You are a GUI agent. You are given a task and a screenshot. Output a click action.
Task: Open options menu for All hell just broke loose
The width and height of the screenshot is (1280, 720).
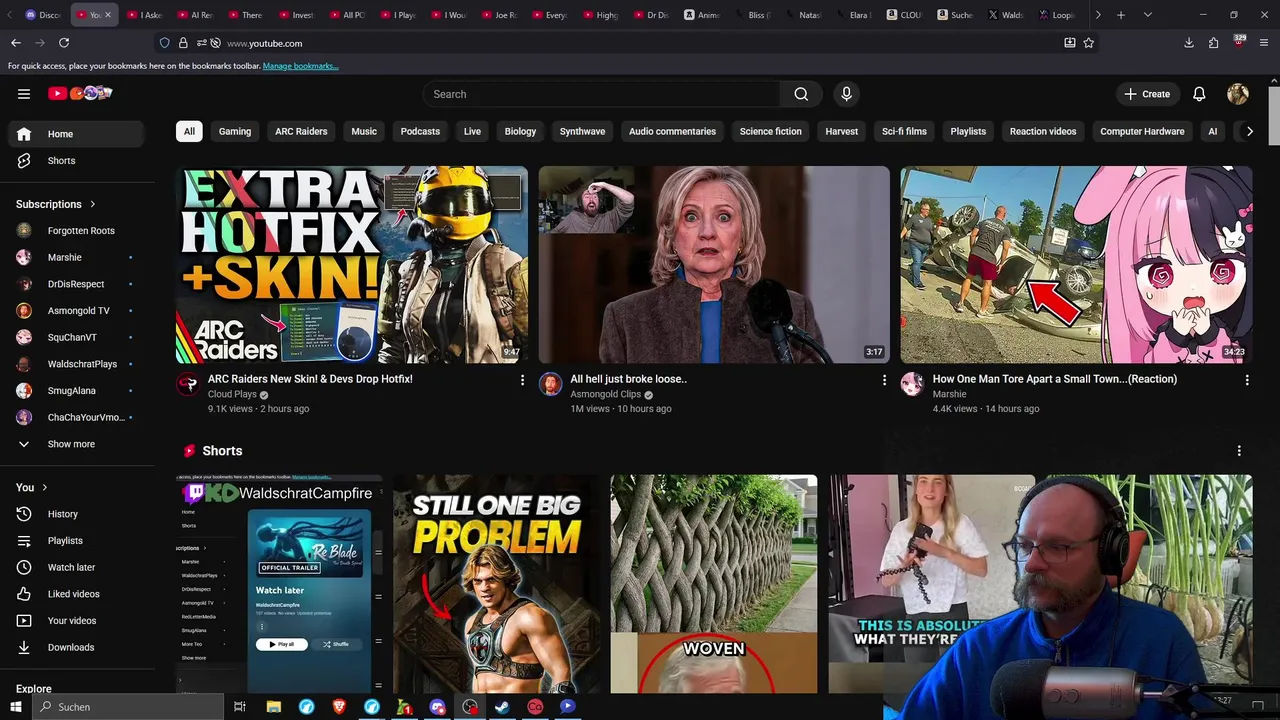(x=884, y=380)
